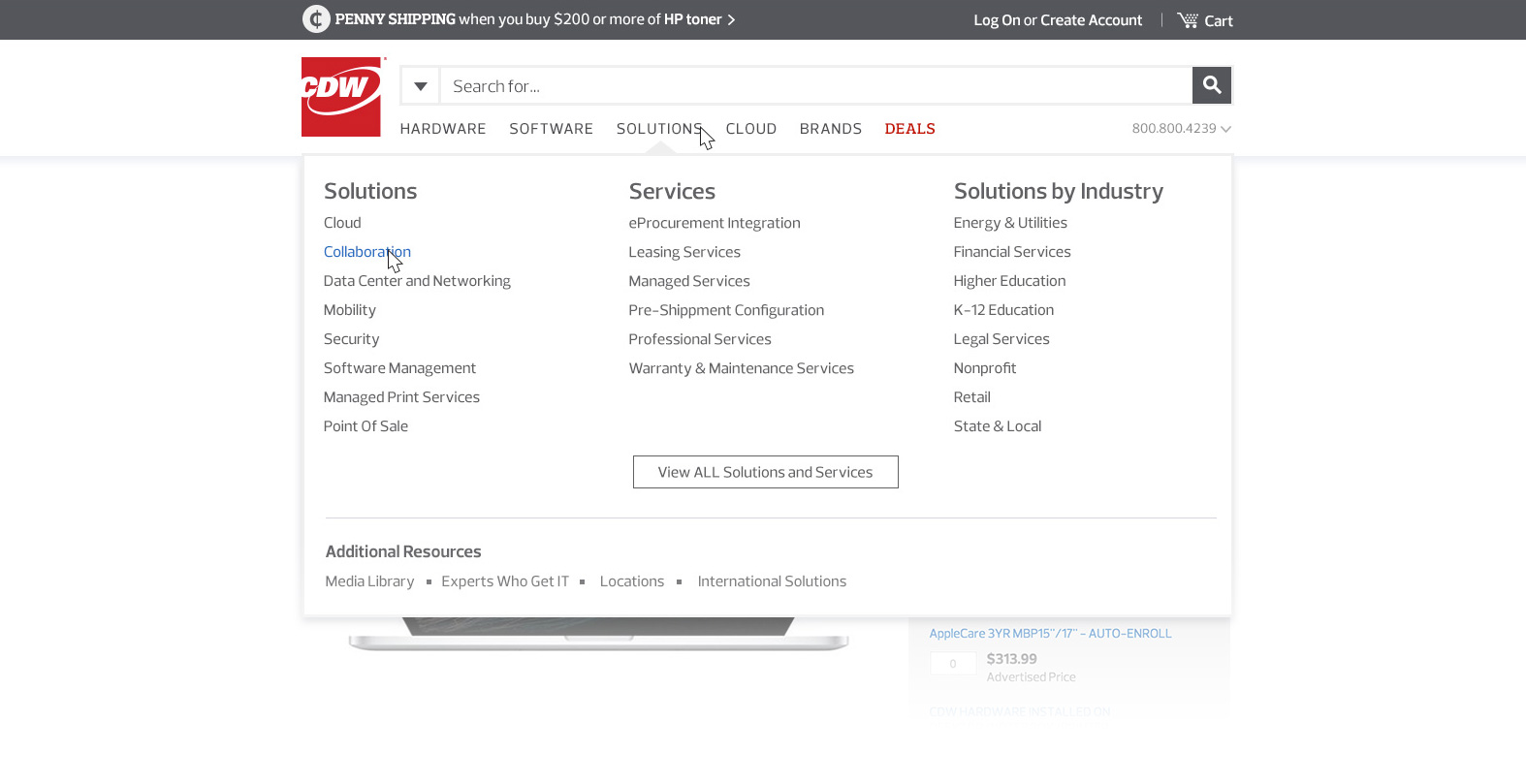Click the magnifying glass search button

(x=1211, y=85)
